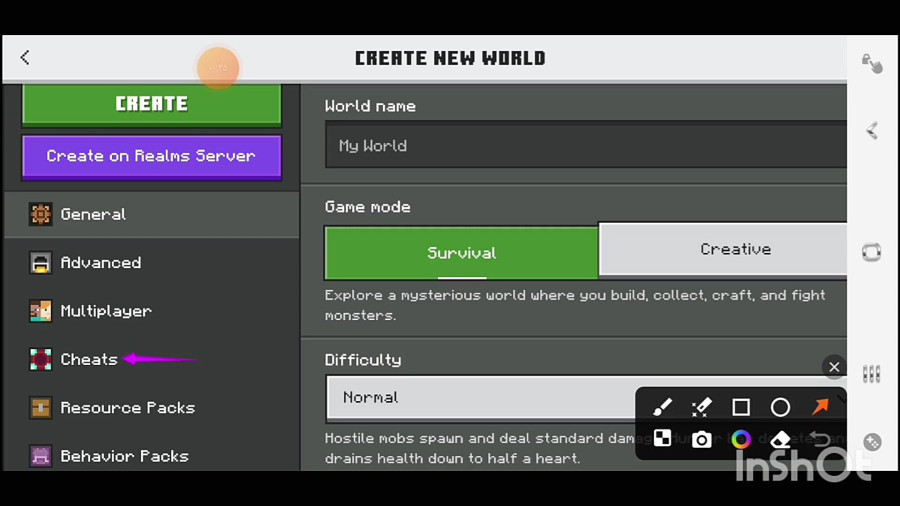Focus the World name field
The height and width of the screenshot is (506, 900).
586,145
